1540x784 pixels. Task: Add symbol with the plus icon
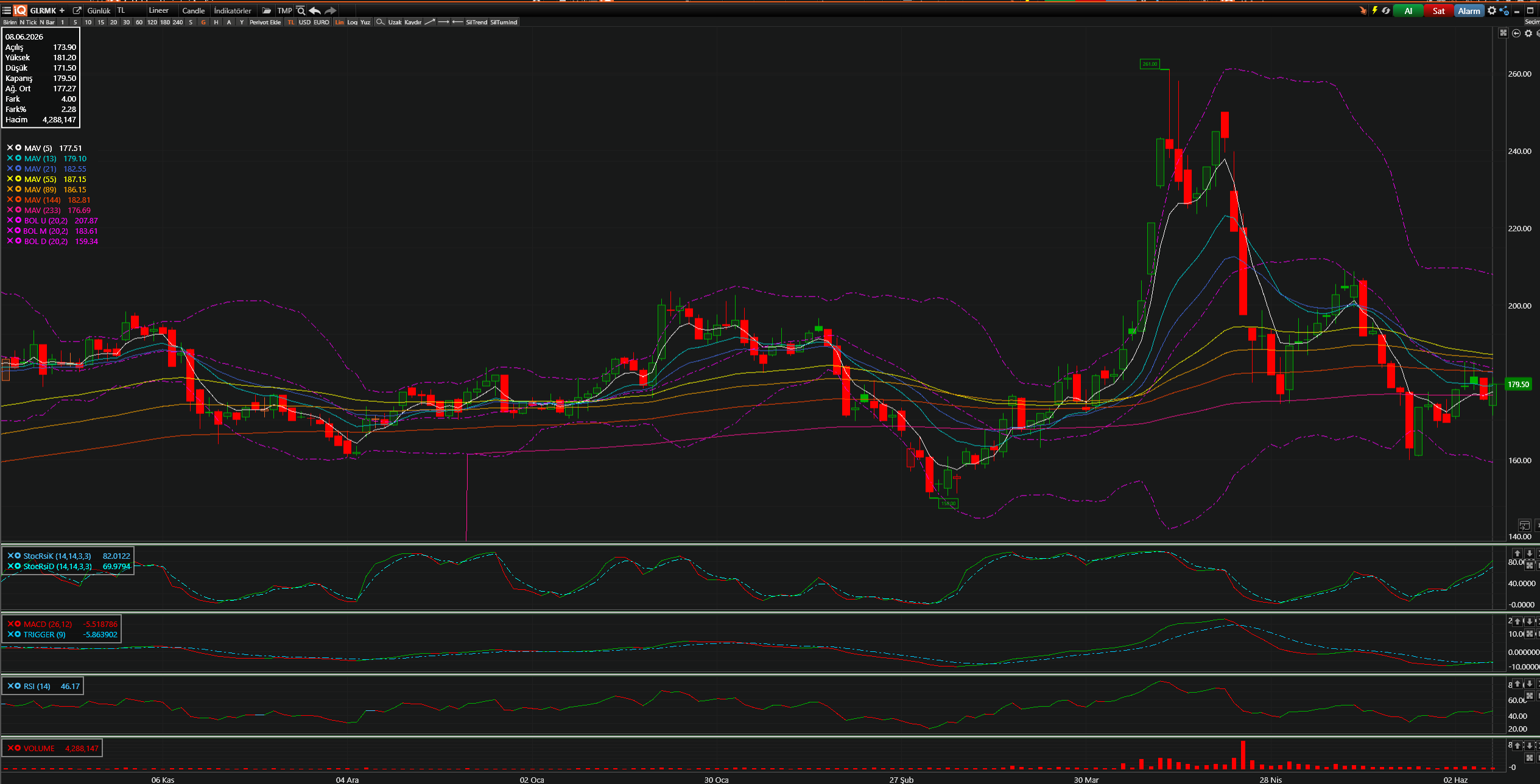pyautogui.click(x=62, y=10)
